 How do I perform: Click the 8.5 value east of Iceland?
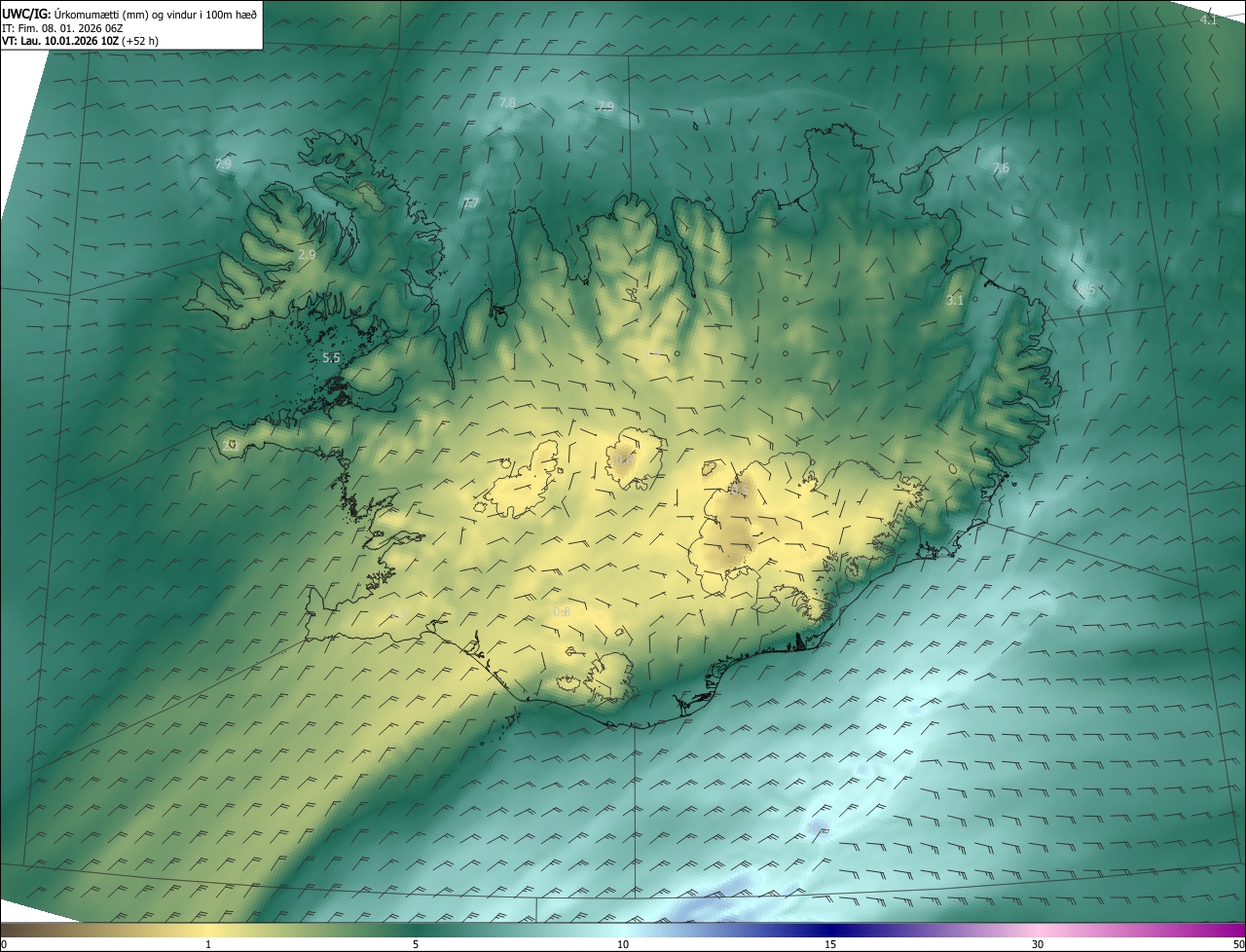click(x=1087, y=289)
